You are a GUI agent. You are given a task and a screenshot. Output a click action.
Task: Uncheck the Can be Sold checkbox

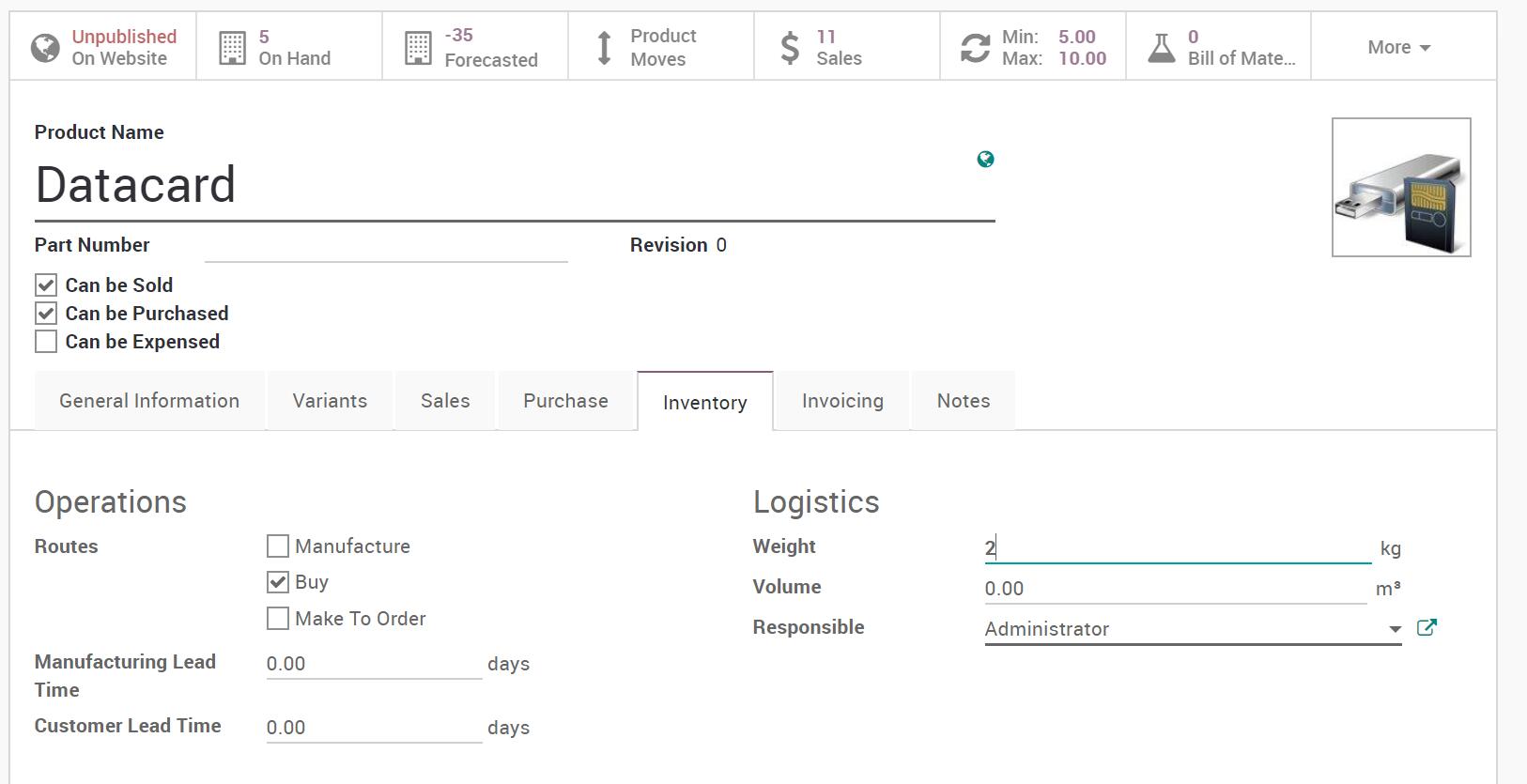click(46, 285)
